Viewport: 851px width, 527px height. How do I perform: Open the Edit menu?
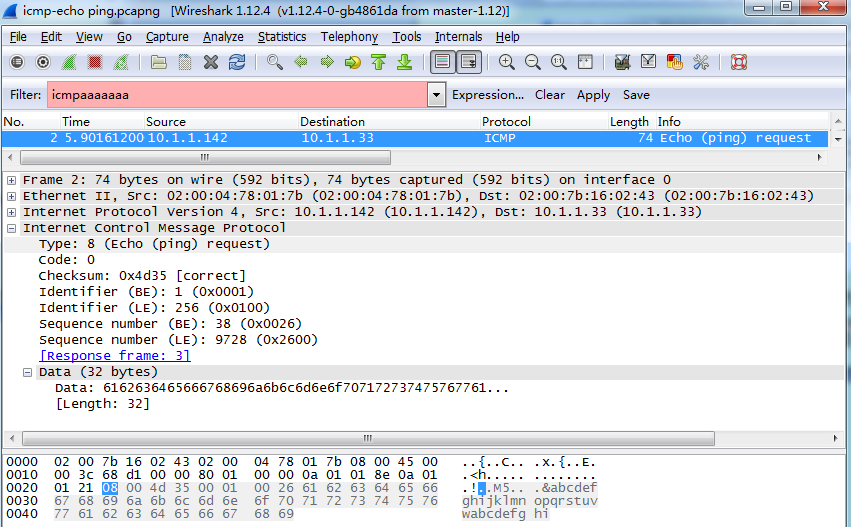click(51, 37)
